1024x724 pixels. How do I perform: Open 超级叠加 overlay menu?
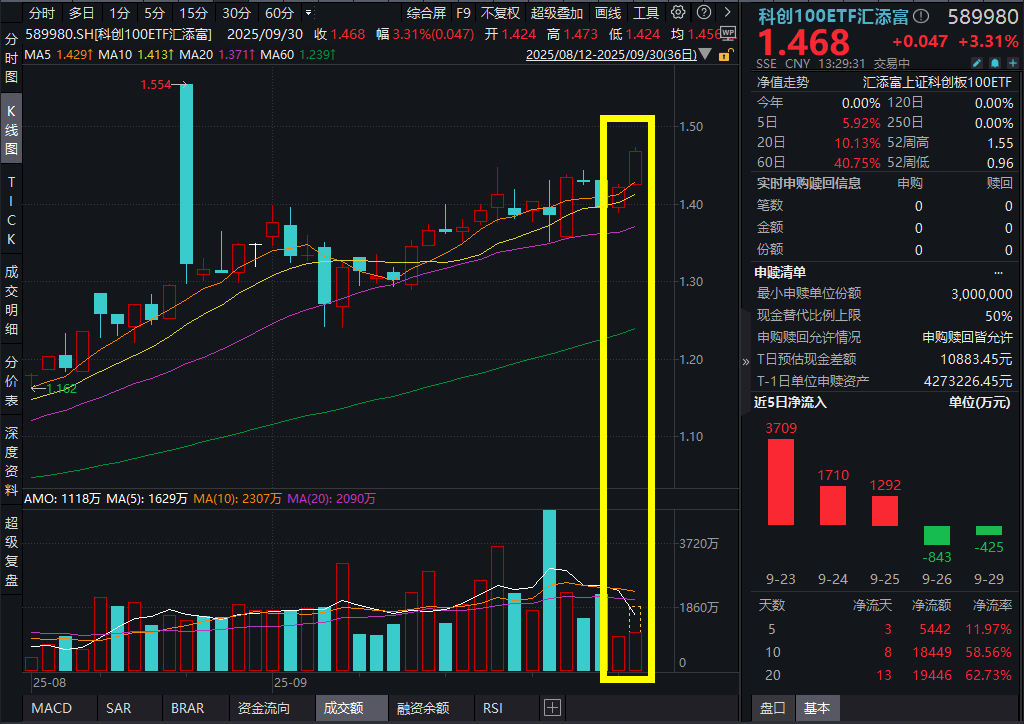click(556, 13)
